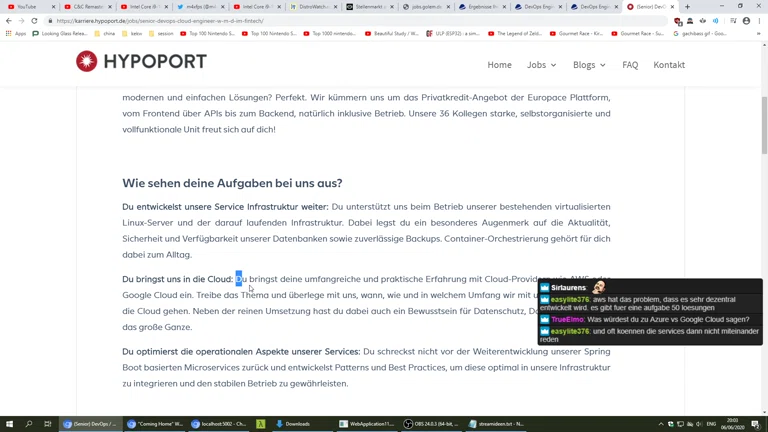Switch to the DistroWatch tab
768x432 pixels.
(x=310, y=7)
